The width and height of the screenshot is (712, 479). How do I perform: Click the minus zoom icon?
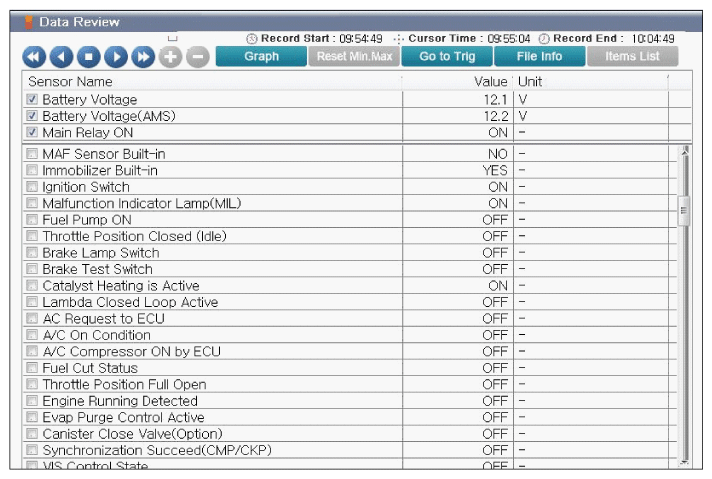click(197, 57)
